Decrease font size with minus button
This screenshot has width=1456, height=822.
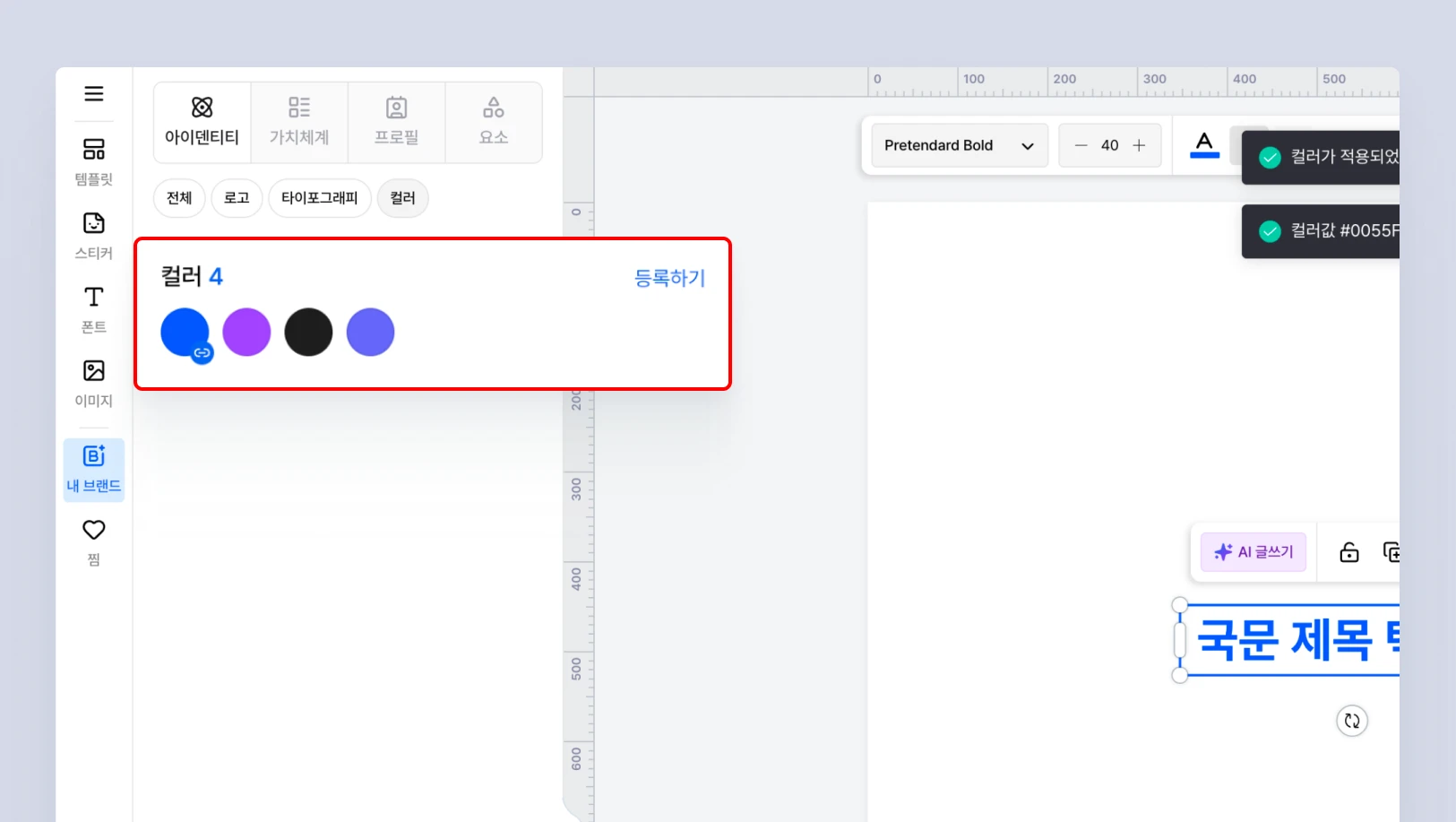pos(1081,145)
